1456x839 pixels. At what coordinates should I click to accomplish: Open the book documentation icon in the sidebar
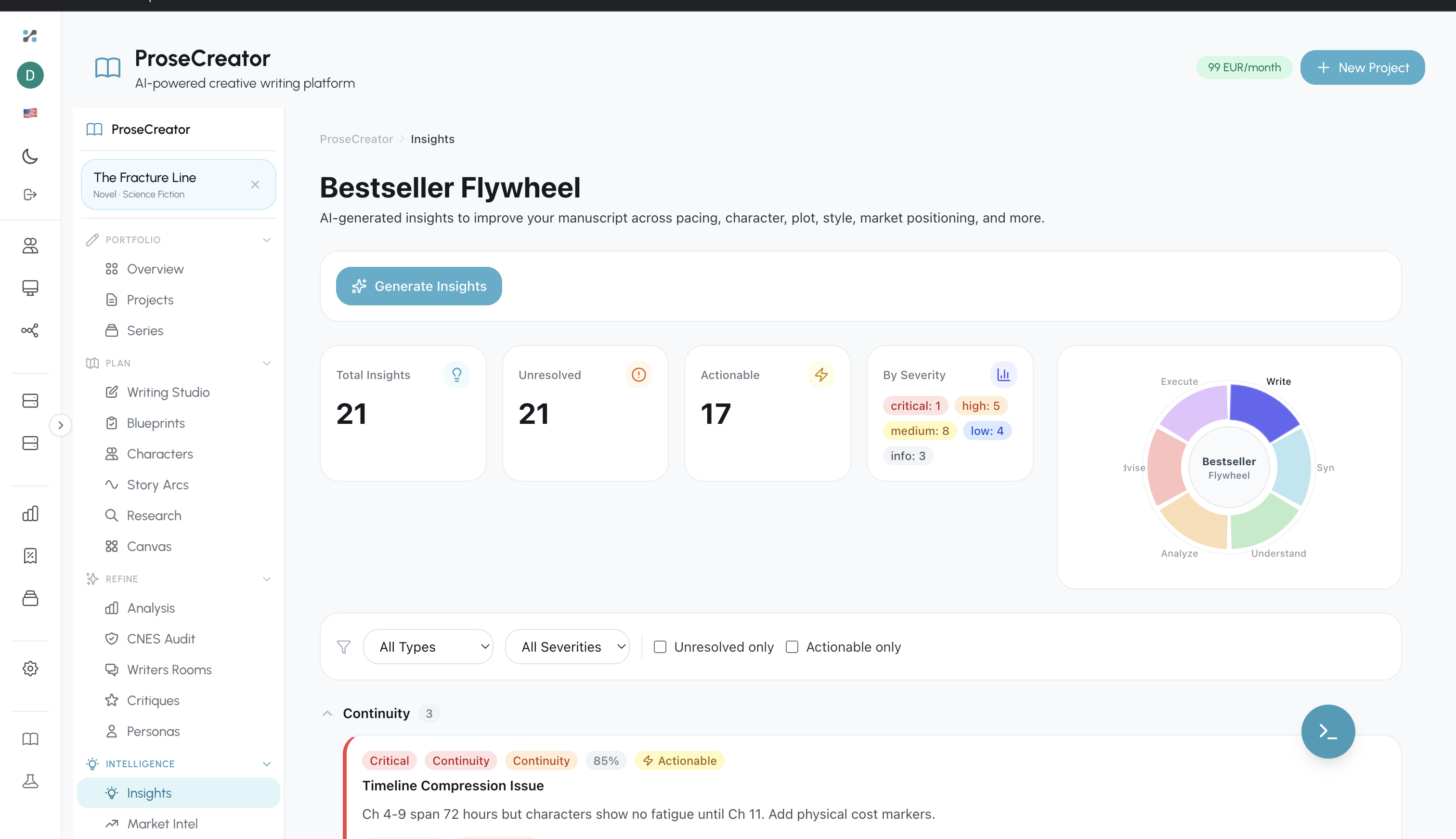[x=30, y=739]
